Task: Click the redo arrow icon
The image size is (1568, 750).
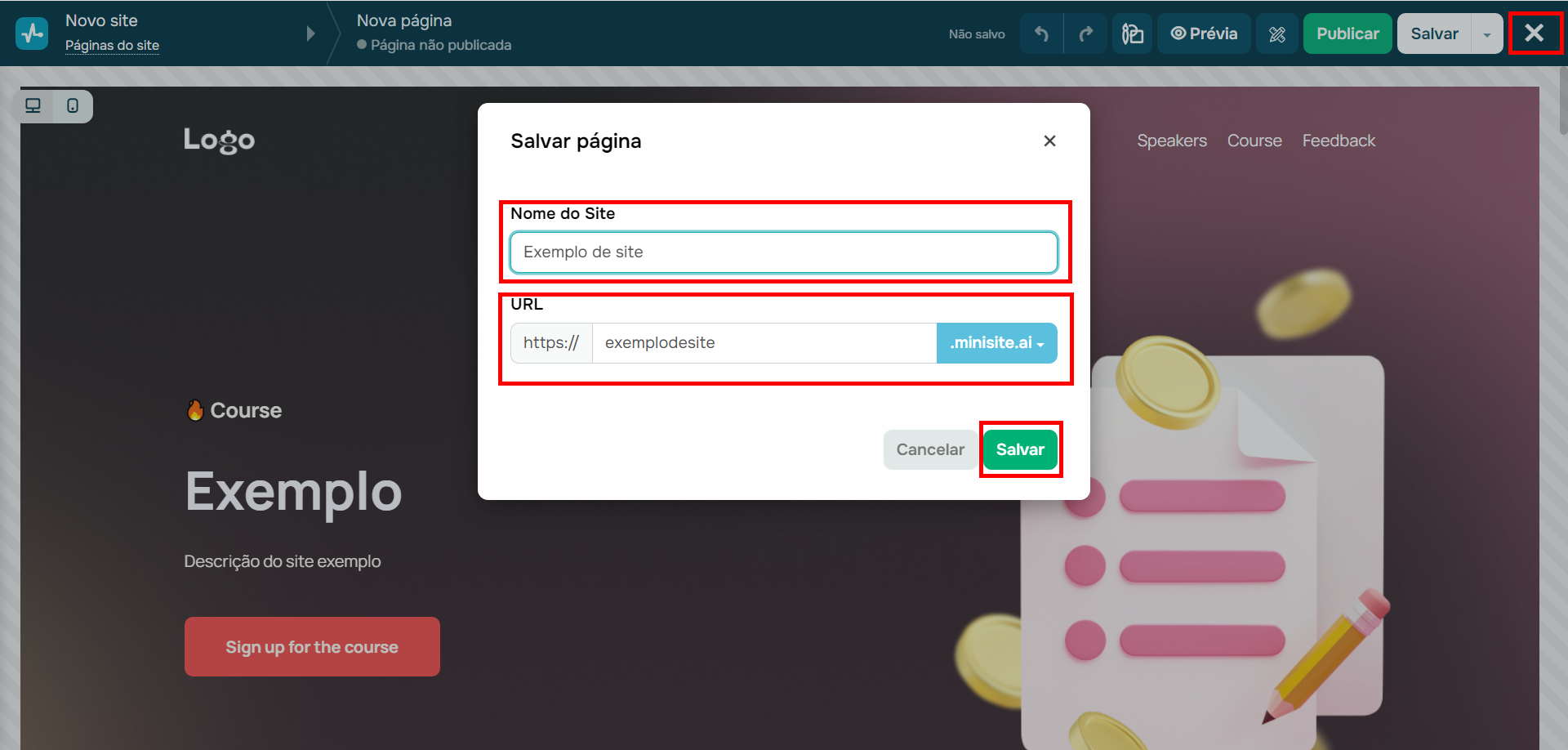Action: (x=1085, y=33)
